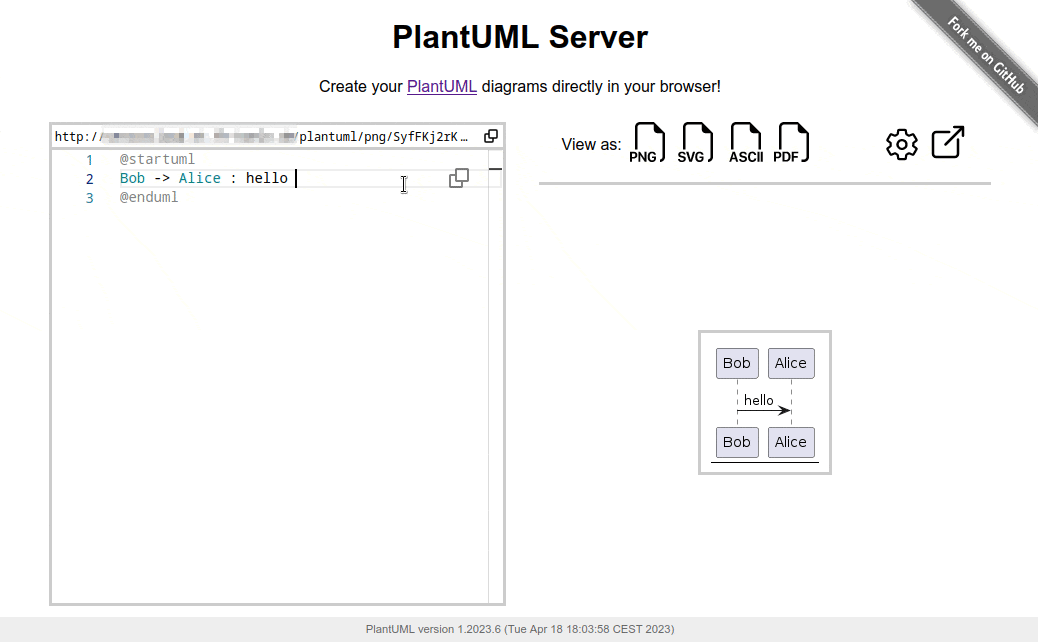Click the PlantUML version footer text

pyautogui.click(x=520, y=629)
